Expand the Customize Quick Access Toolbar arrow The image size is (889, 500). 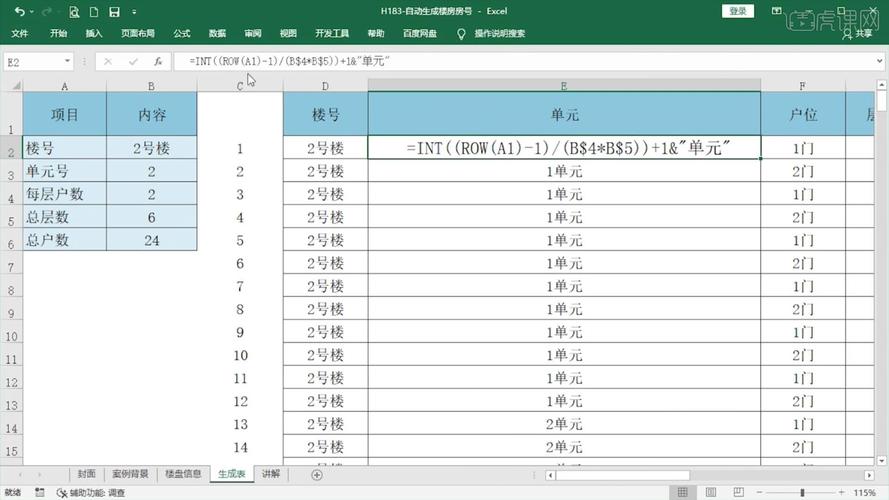click(x=134, y=11)
